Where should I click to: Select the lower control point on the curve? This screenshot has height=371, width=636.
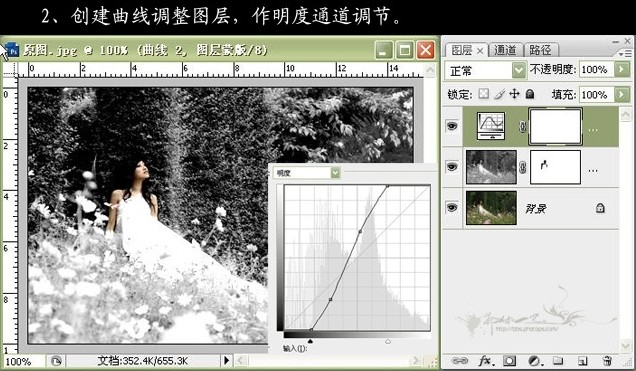pyautogui.click(x=331, y=300)
